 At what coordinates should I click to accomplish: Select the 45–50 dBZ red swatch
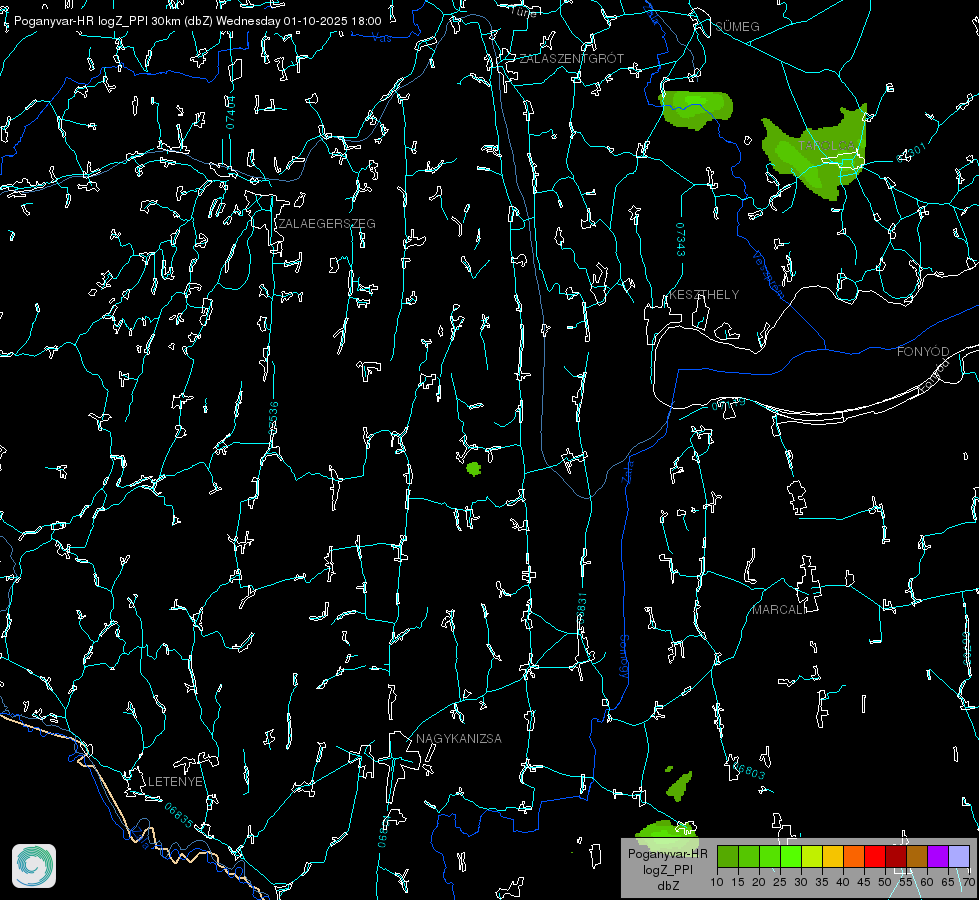pos(875,856)
